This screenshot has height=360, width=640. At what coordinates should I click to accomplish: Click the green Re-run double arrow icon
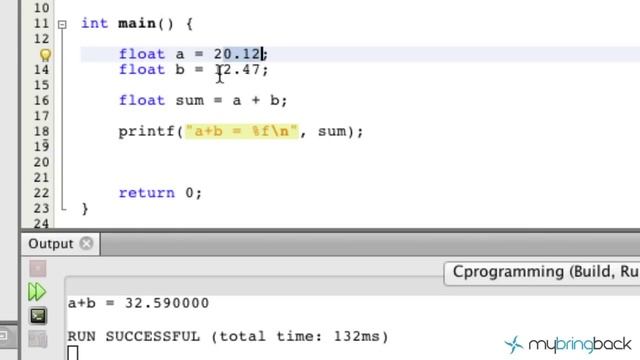coord(37,292)
